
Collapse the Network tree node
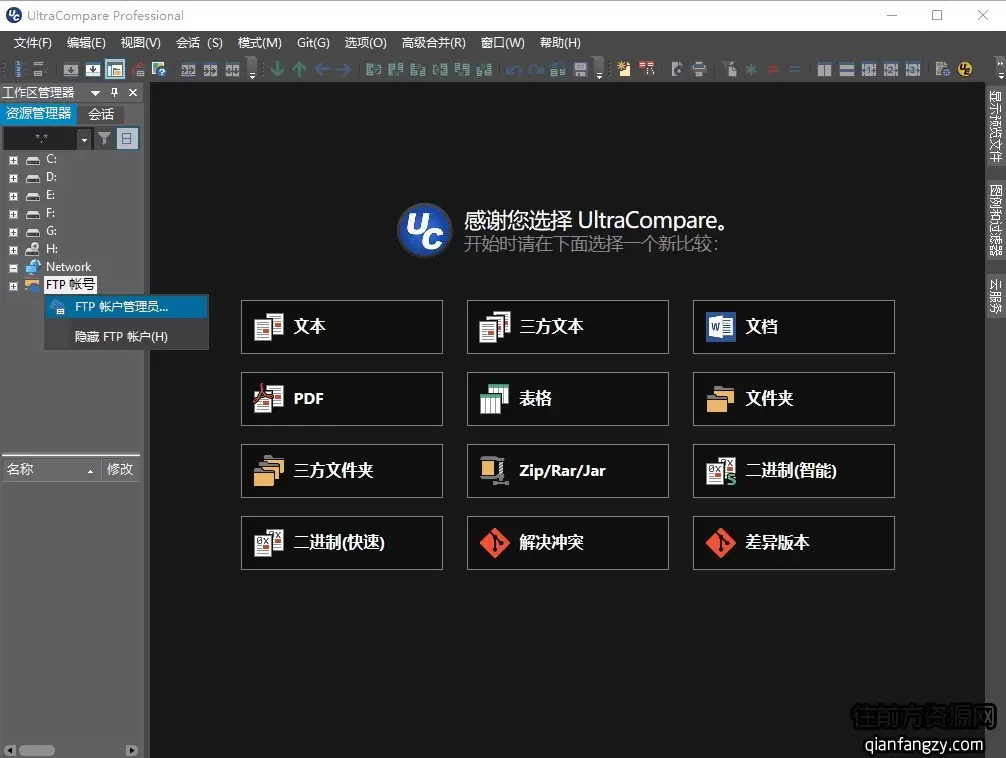[13, 268]
